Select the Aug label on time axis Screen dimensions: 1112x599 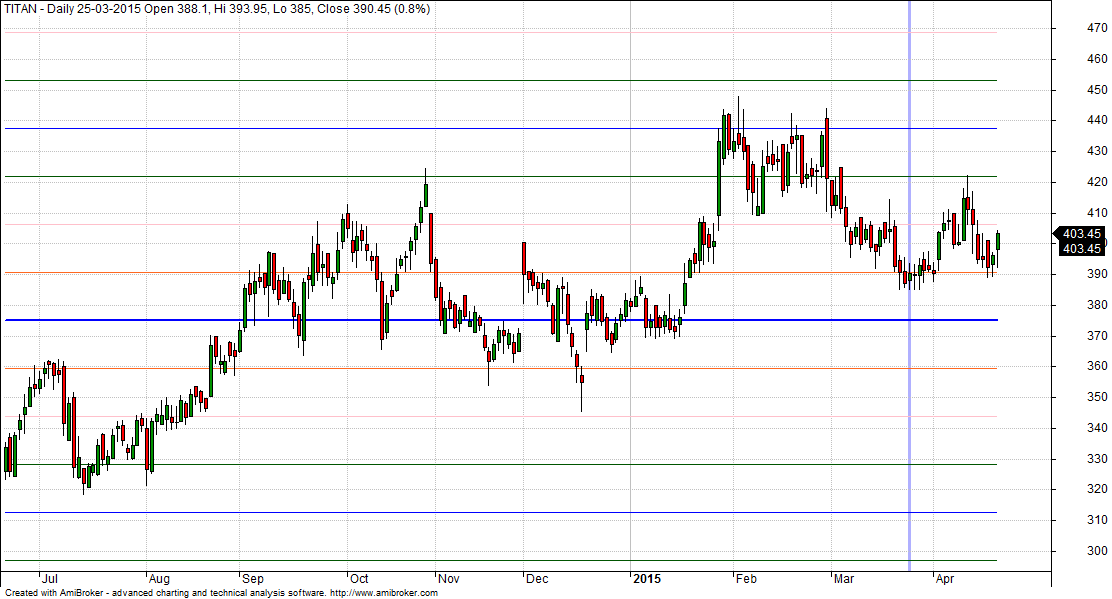[x=158, y=578]
